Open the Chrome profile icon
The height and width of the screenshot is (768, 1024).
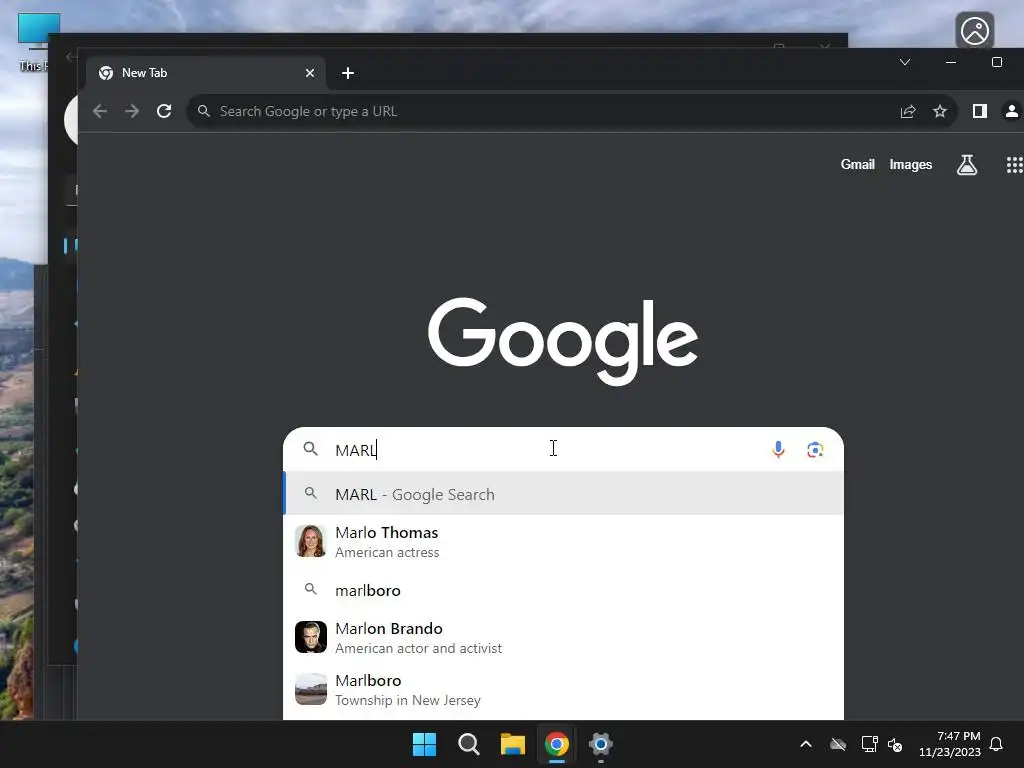click(x=1012, y=112)
